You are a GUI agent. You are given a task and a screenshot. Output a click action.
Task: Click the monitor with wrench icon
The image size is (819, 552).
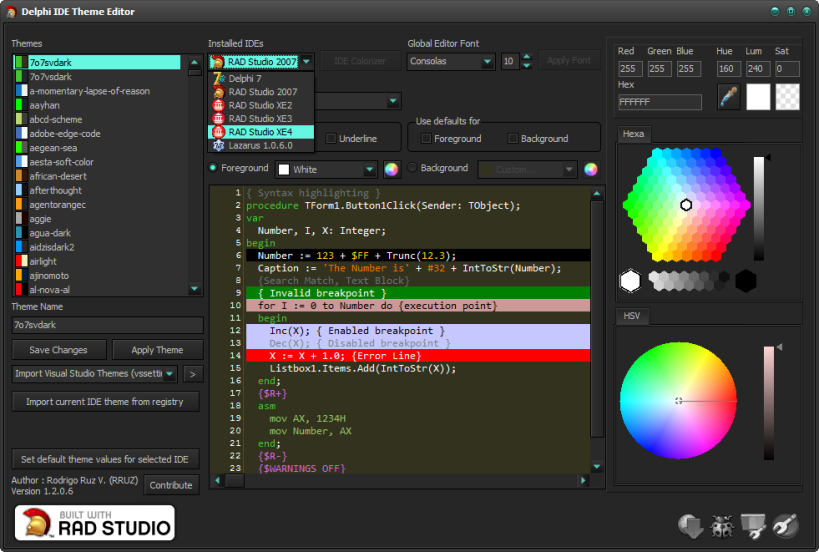(x=753, y=525)
